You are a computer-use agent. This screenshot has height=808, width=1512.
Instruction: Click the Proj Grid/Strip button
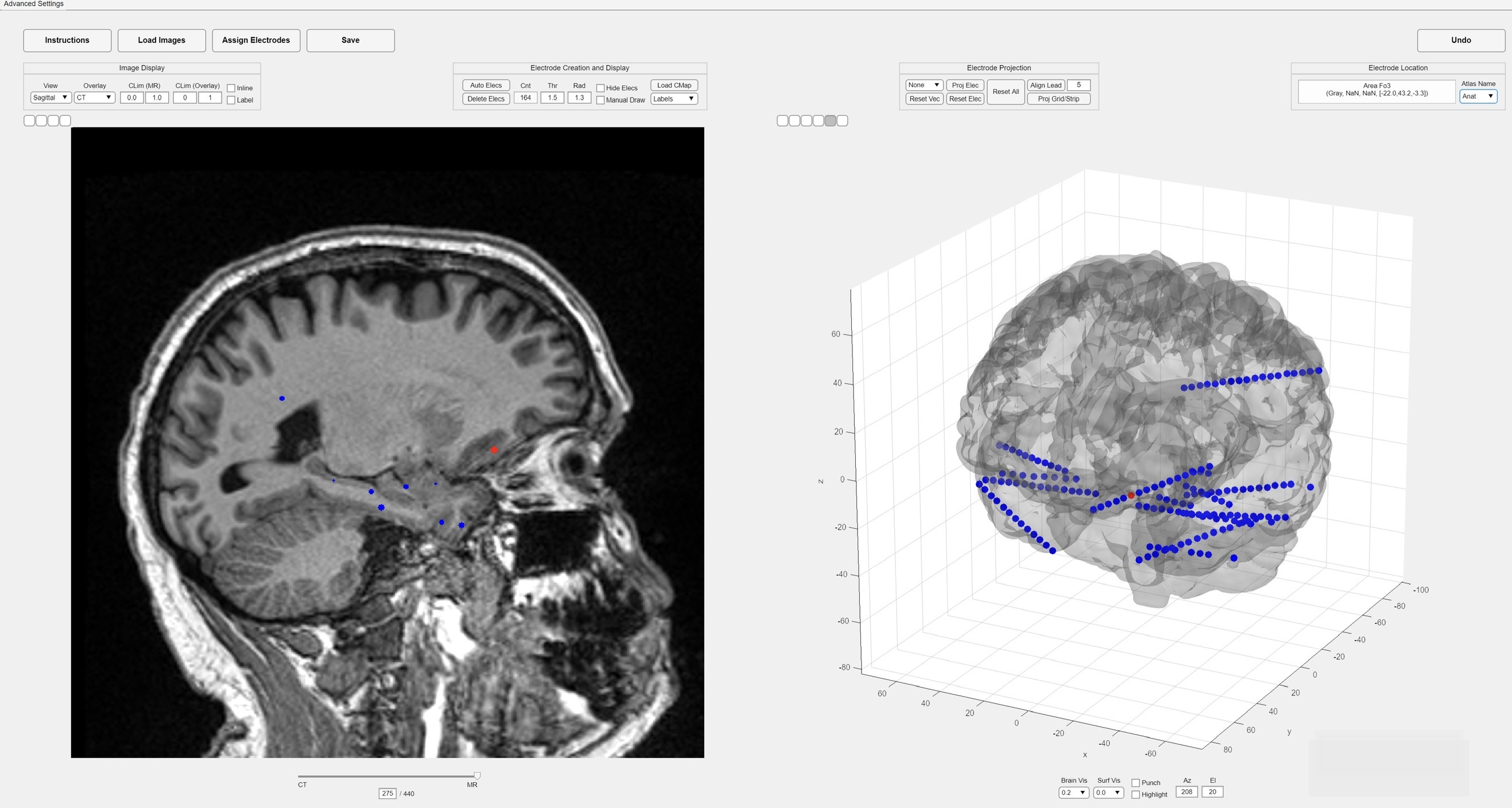(1059, 99)
